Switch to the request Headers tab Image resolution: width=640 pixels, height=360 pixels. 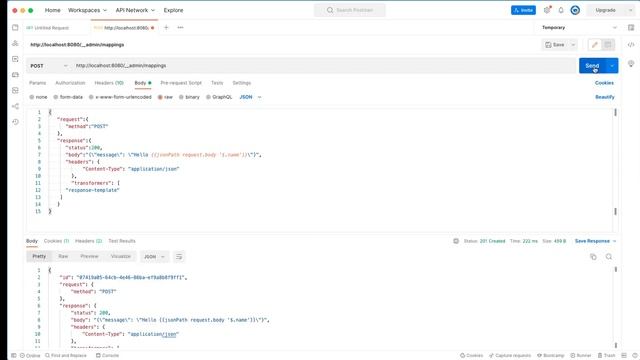coord(109,83)
